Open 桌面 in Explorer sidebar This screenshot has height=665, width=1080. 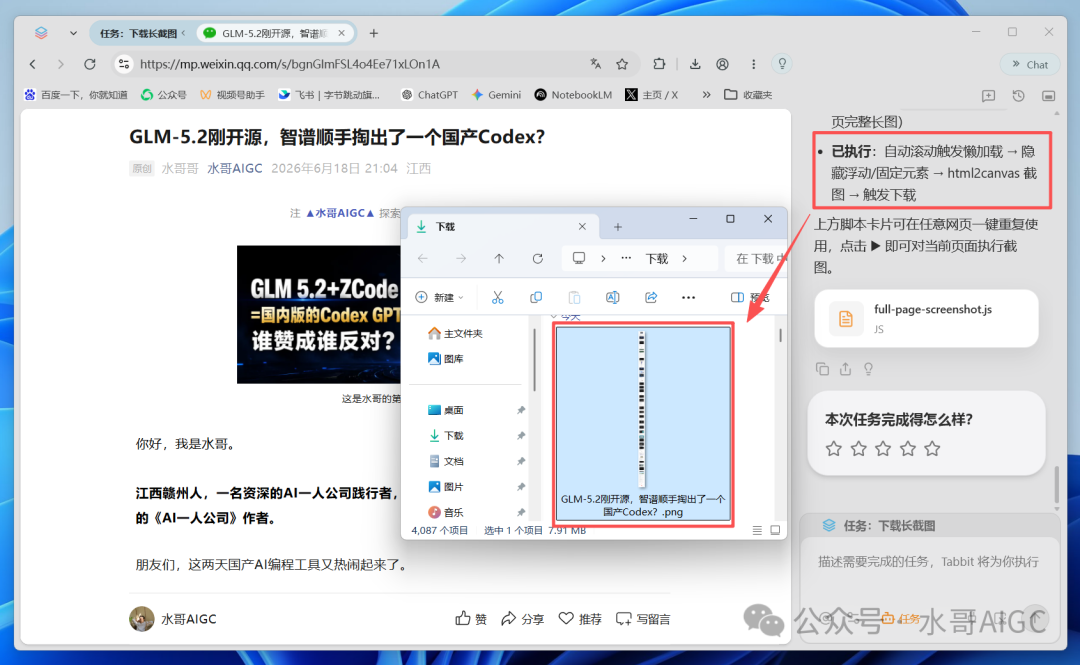[446, 410]
